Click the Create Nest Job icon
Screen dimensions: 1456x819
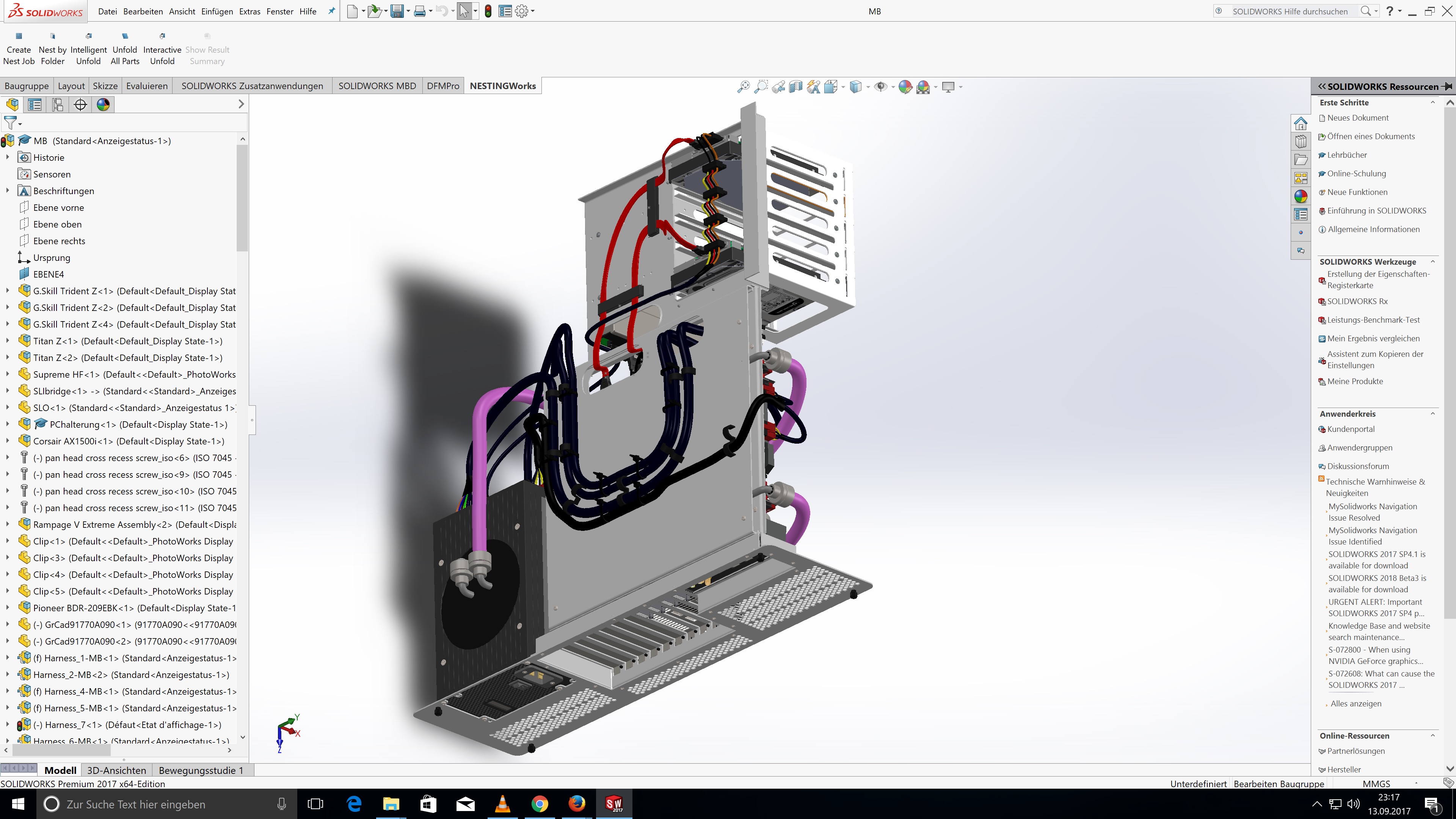click(19, 36)
